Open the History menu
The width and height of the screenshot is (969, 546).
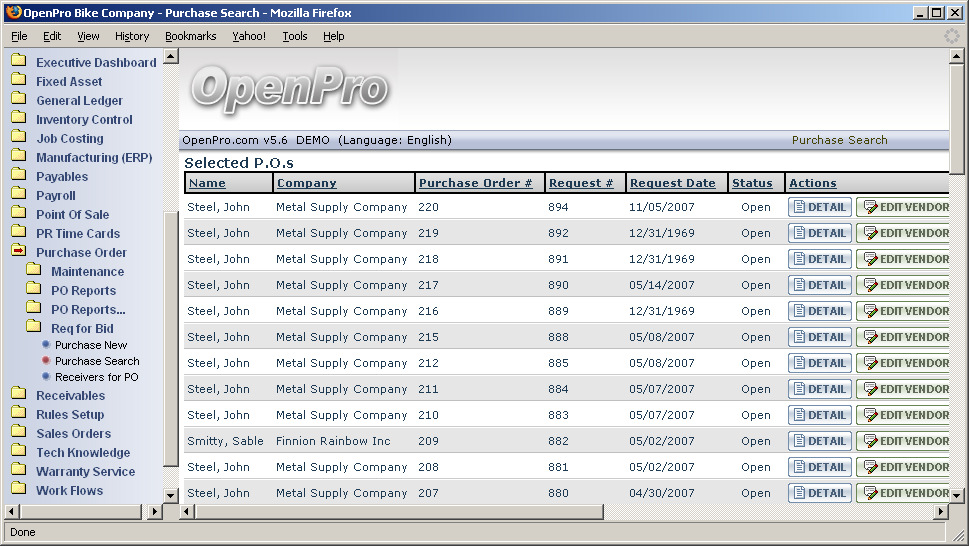[132, 36]
